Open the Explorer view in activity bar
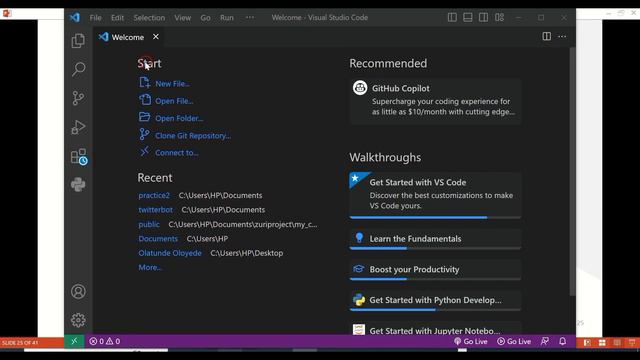640x360 pixels. 78,41
